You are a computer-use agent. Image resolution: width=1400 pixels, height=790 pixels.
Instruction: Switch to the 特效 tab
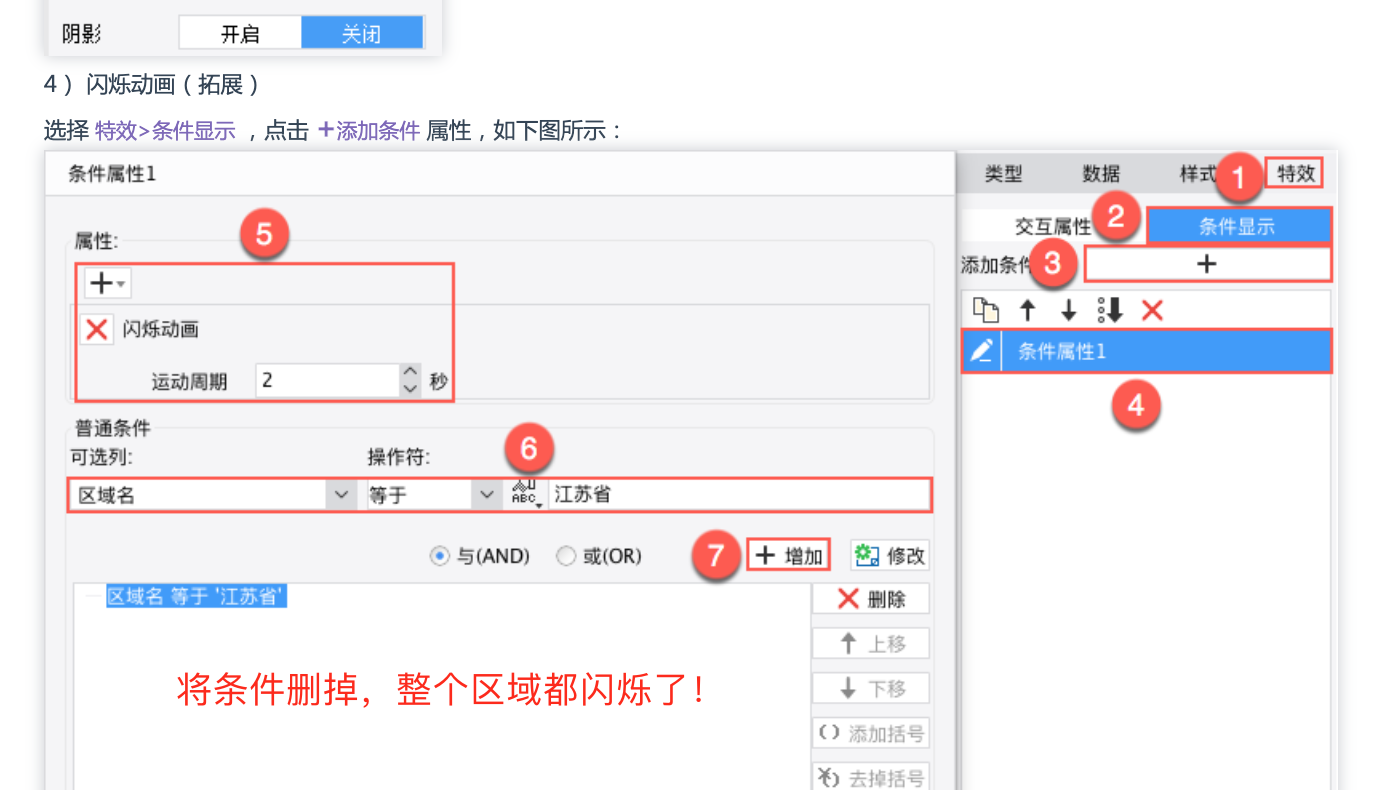(x=1295, y=173)
